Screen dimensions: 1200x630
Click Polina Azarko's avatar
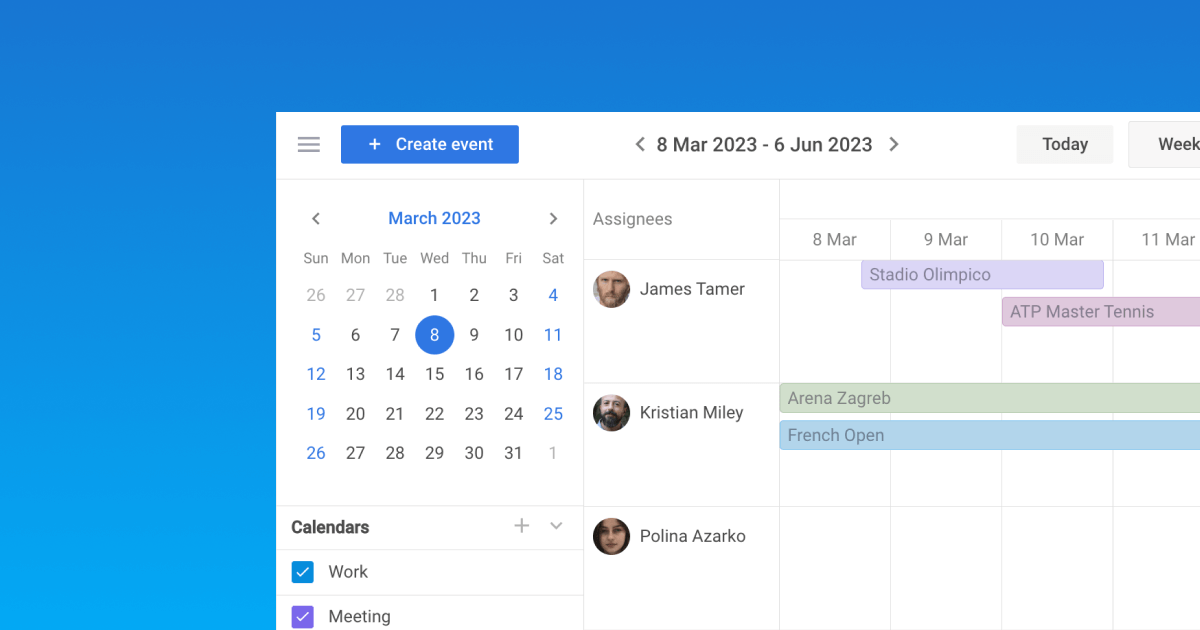click(x=611, y=536)
